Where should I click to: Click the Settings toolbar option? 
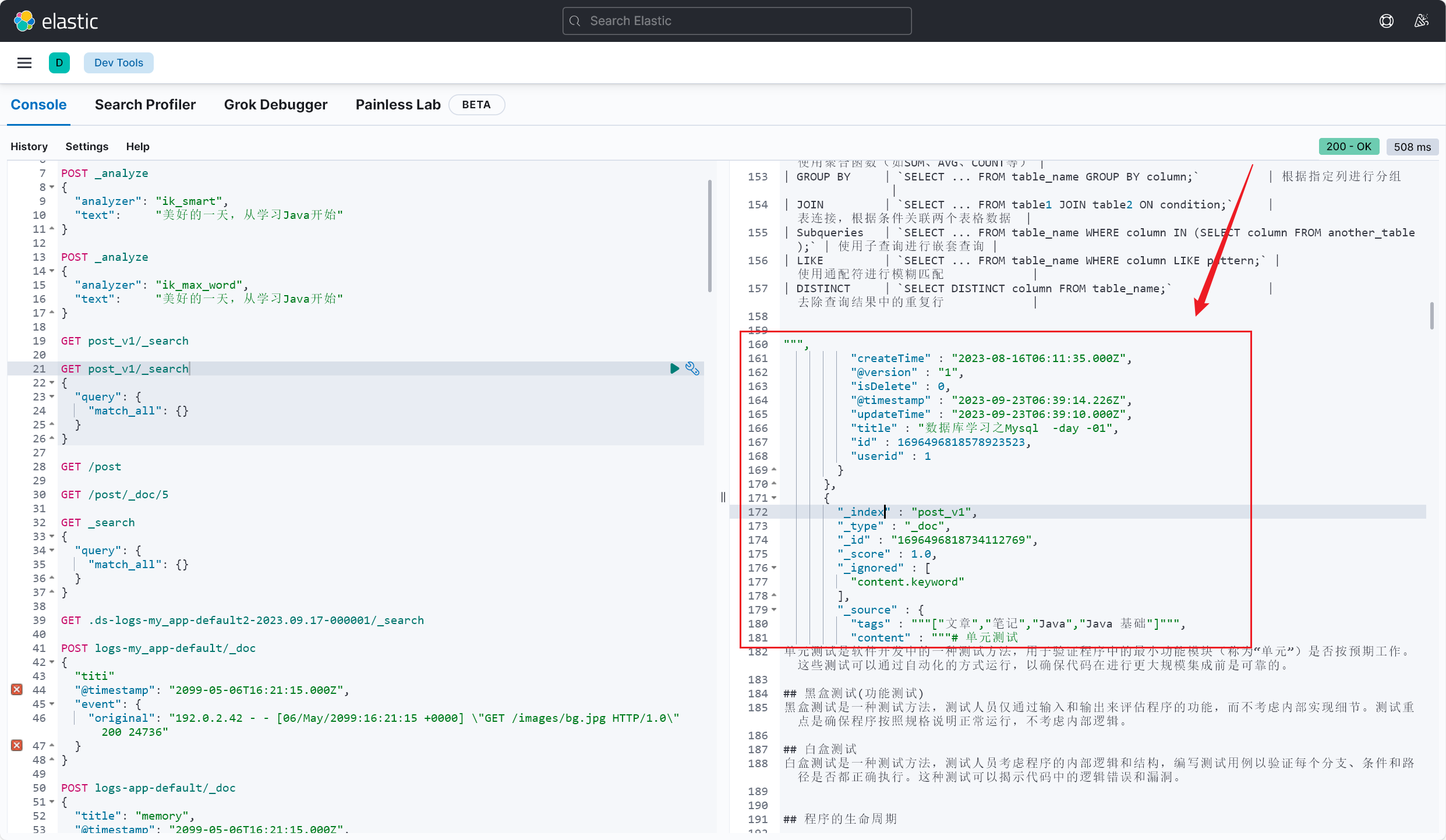[86, 146]
